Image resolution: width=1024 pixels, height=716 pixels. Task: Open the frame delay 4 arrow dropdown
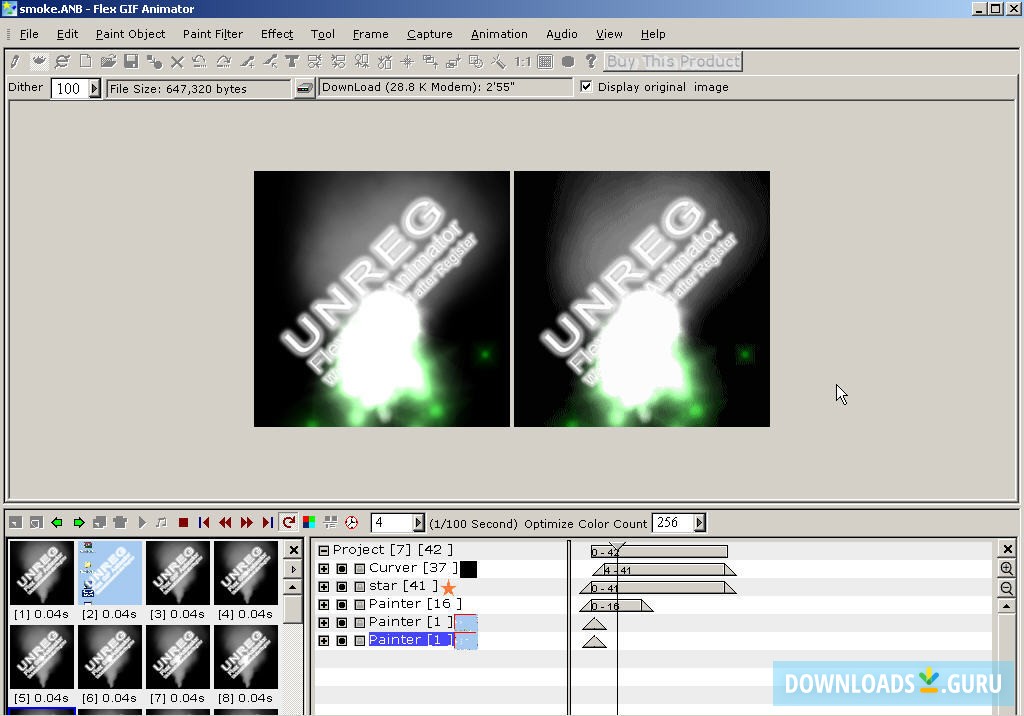click(419, 523)
